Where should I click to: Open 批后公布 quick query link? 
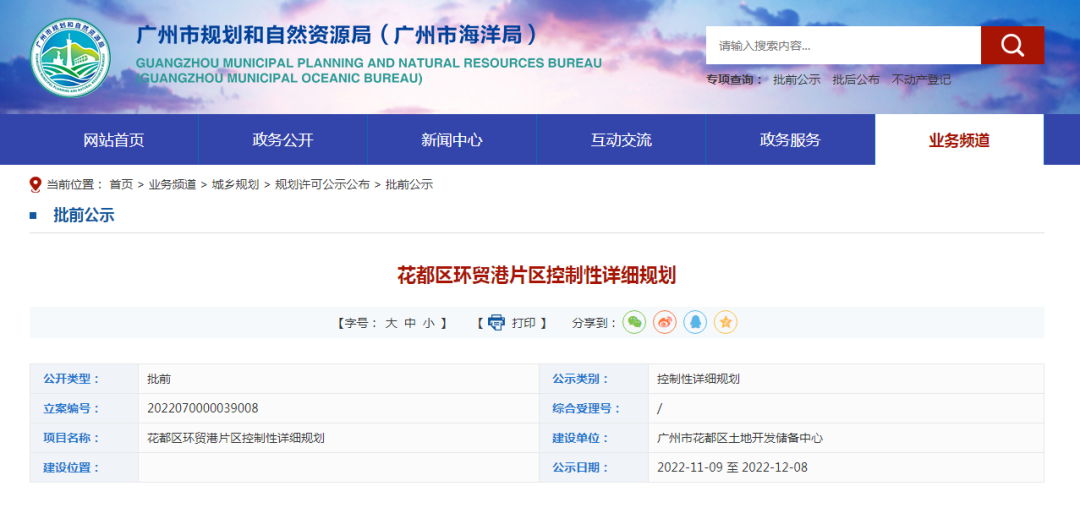pyautogui.click(x=855, y=80)
